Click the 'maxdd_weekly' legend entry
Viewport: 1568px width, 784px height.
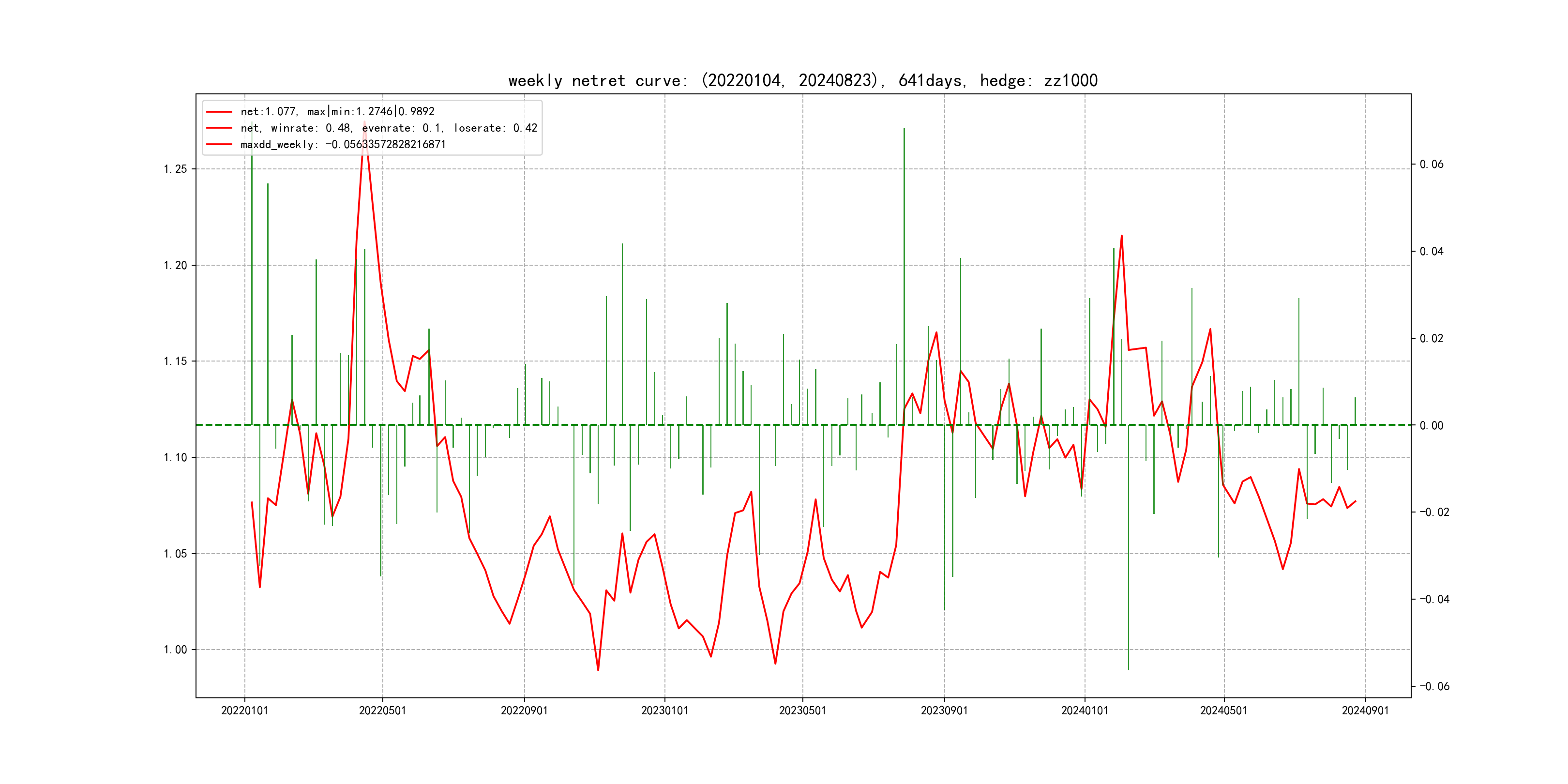343,144
